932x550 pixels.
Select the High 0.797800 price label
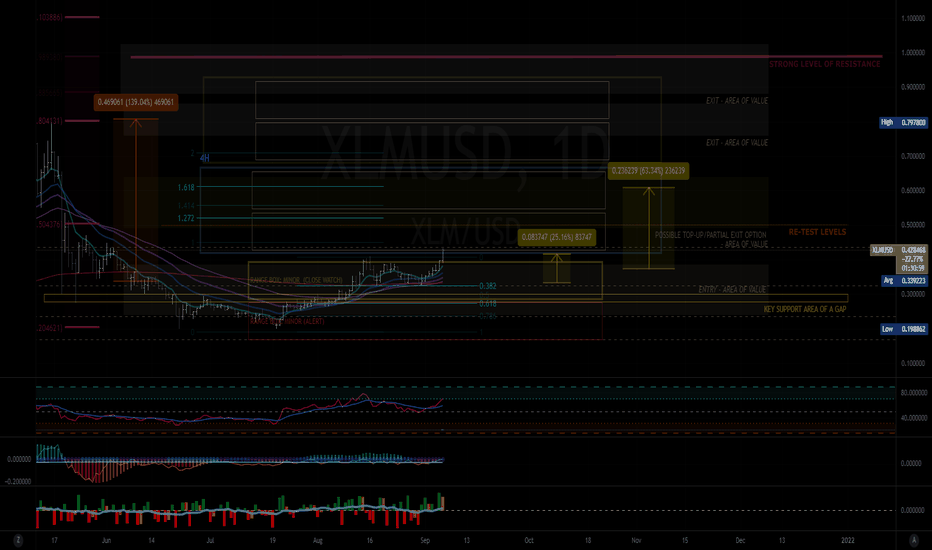(x=903, y=122)
